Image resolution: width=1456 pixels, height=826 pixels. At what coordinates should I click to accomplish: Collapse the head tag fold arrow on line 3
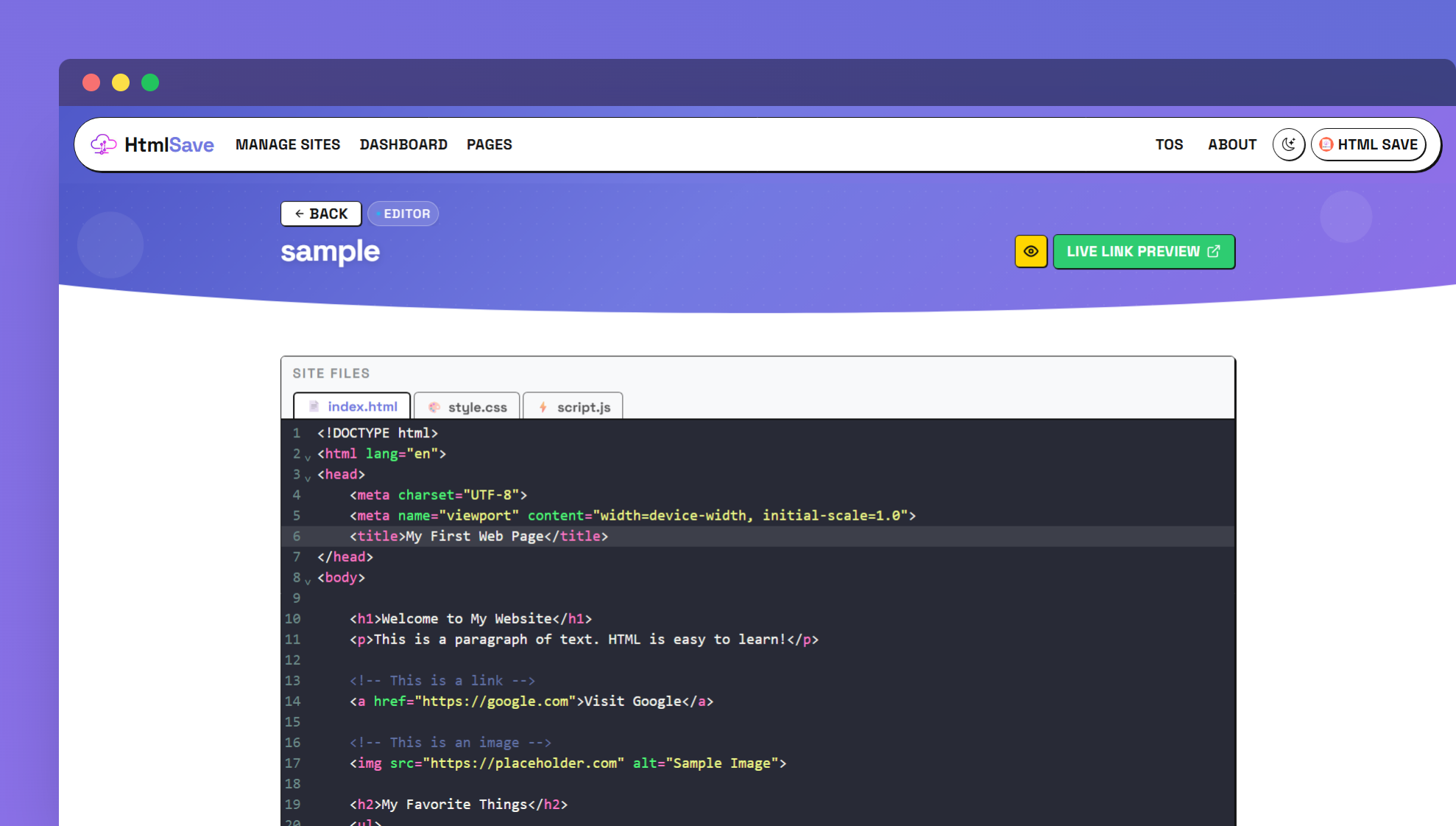308,478
